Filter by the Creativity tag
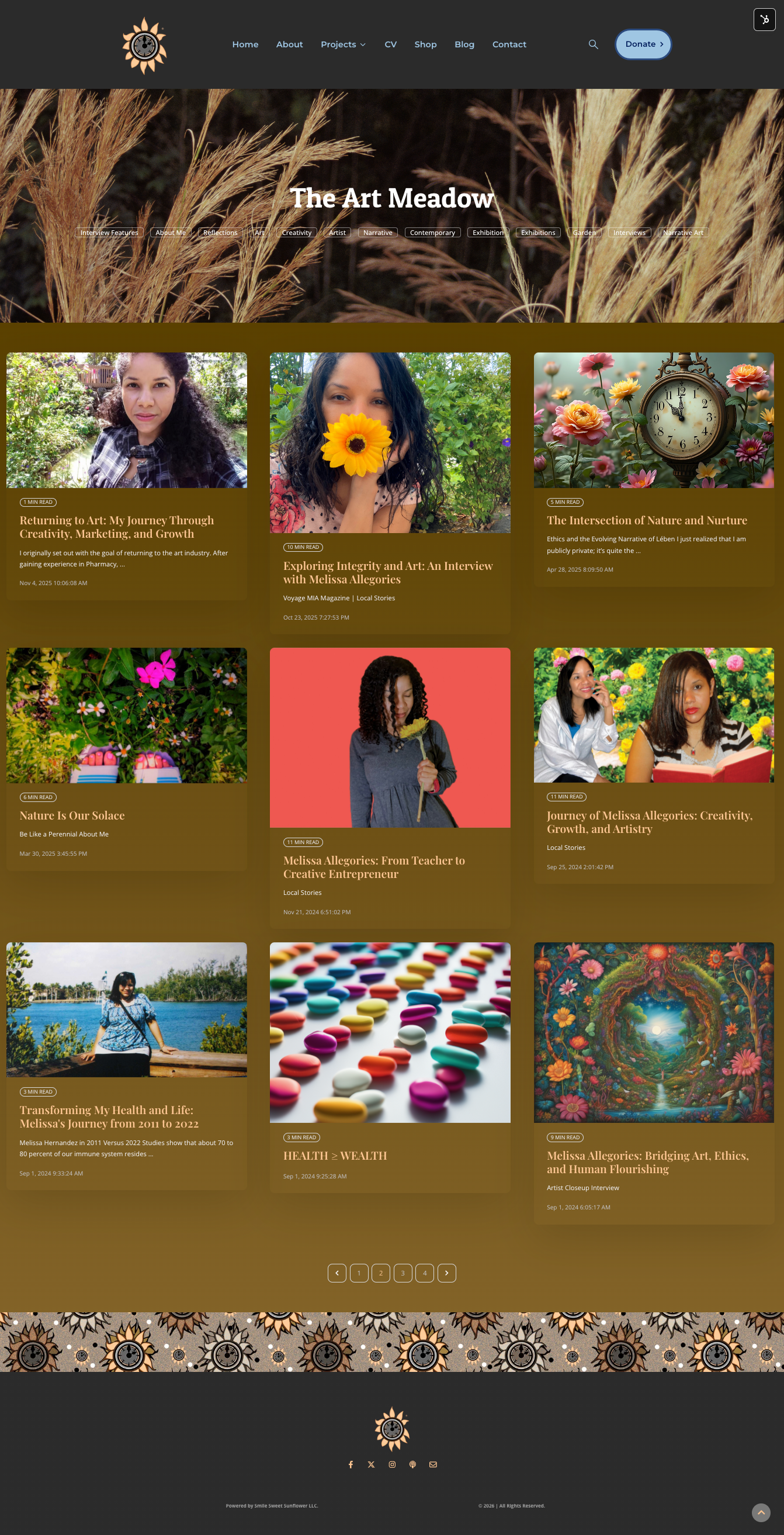 click(x=297, y=233)
